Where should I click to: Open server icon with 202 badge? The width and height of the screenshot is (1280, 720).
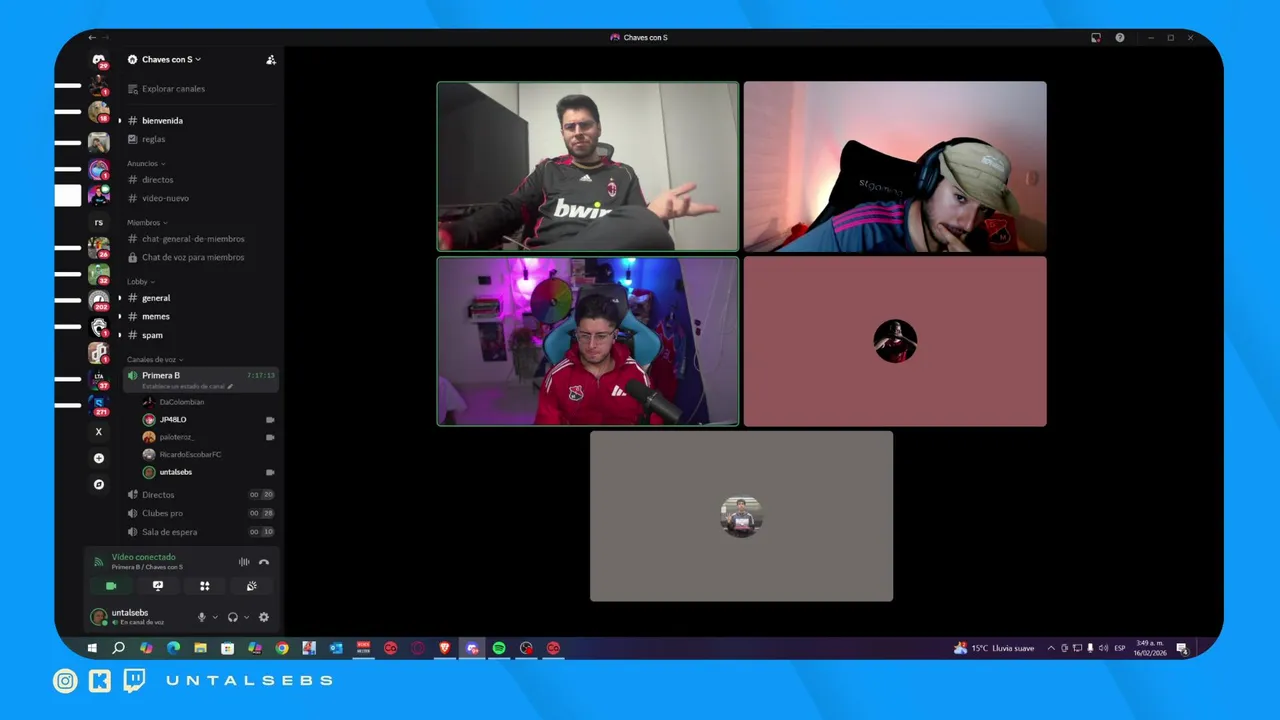98,299
